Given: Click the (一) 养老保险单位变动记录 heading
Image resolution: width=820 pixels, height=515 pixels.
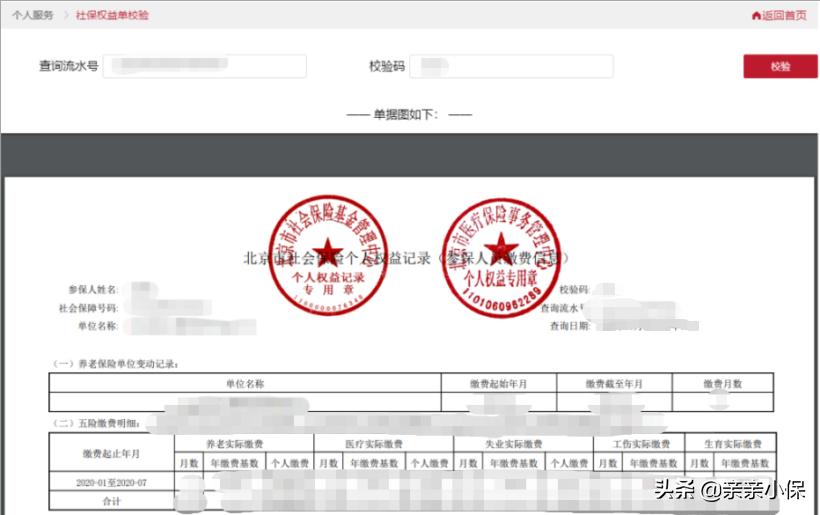Looking at the screenshot, I should click(116, 364).
